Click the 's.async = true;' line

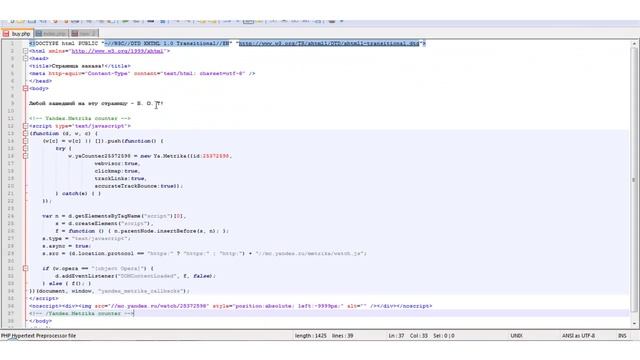pyautogui.click(x=67, y=246)
